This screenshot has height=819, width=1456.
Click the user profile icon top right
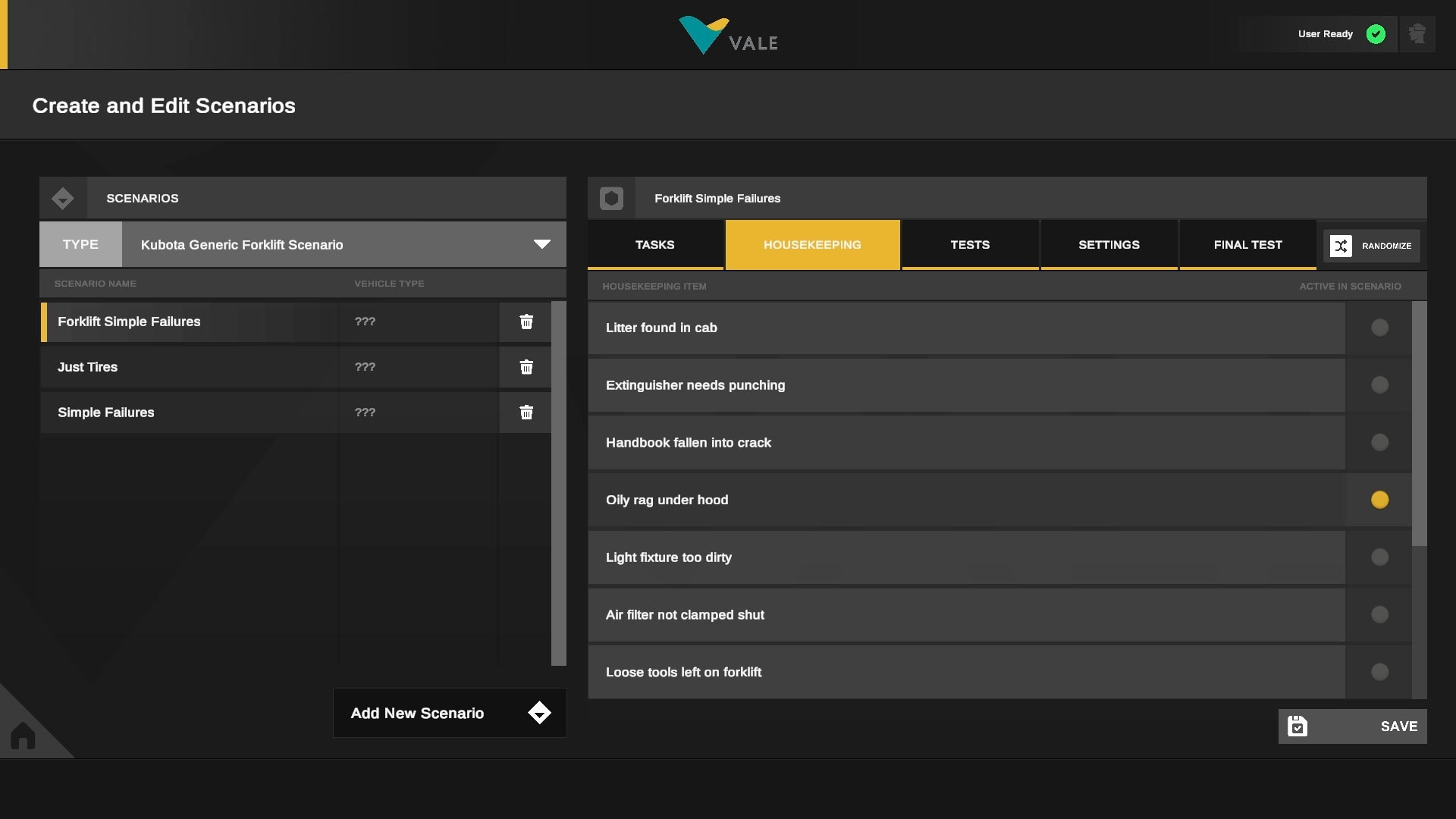point(1417,34)
